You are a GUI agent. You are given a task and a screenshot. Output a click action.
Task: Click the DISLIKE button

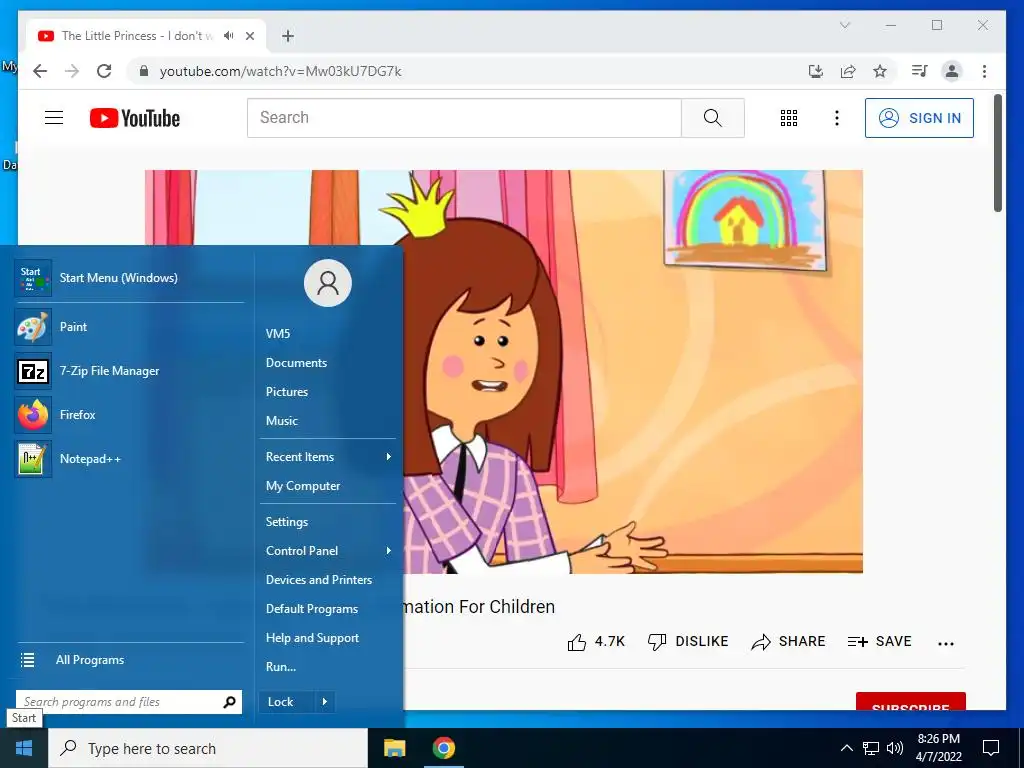point(688,642)
